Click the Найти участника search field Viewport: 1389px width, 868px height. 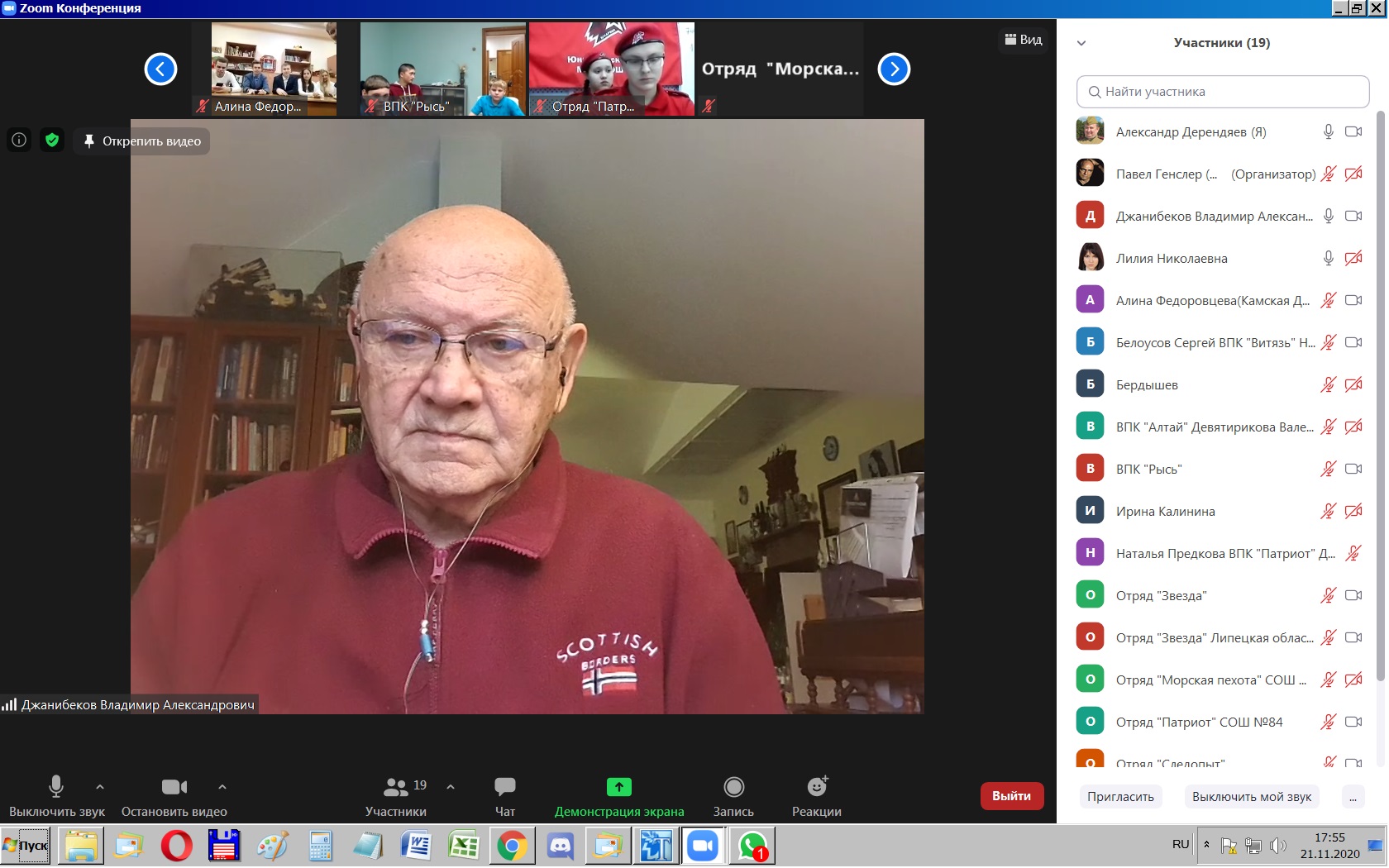point(1223,92)
